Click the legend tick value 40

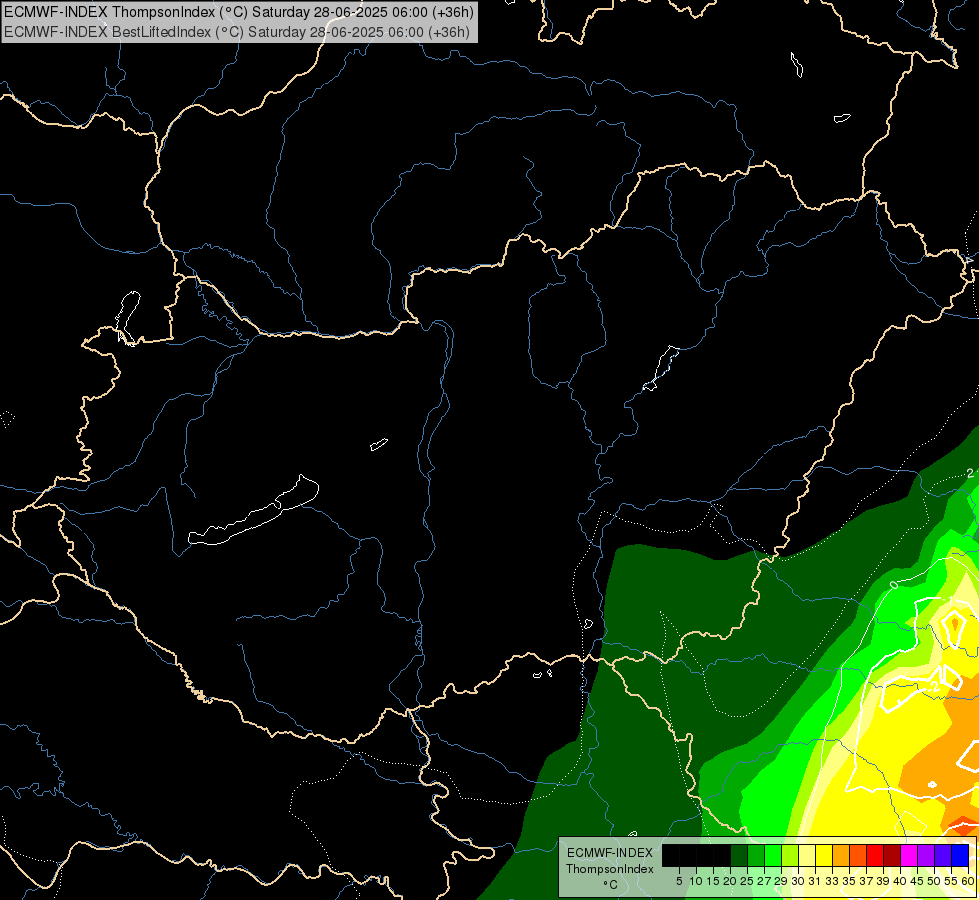pos(900,881)
